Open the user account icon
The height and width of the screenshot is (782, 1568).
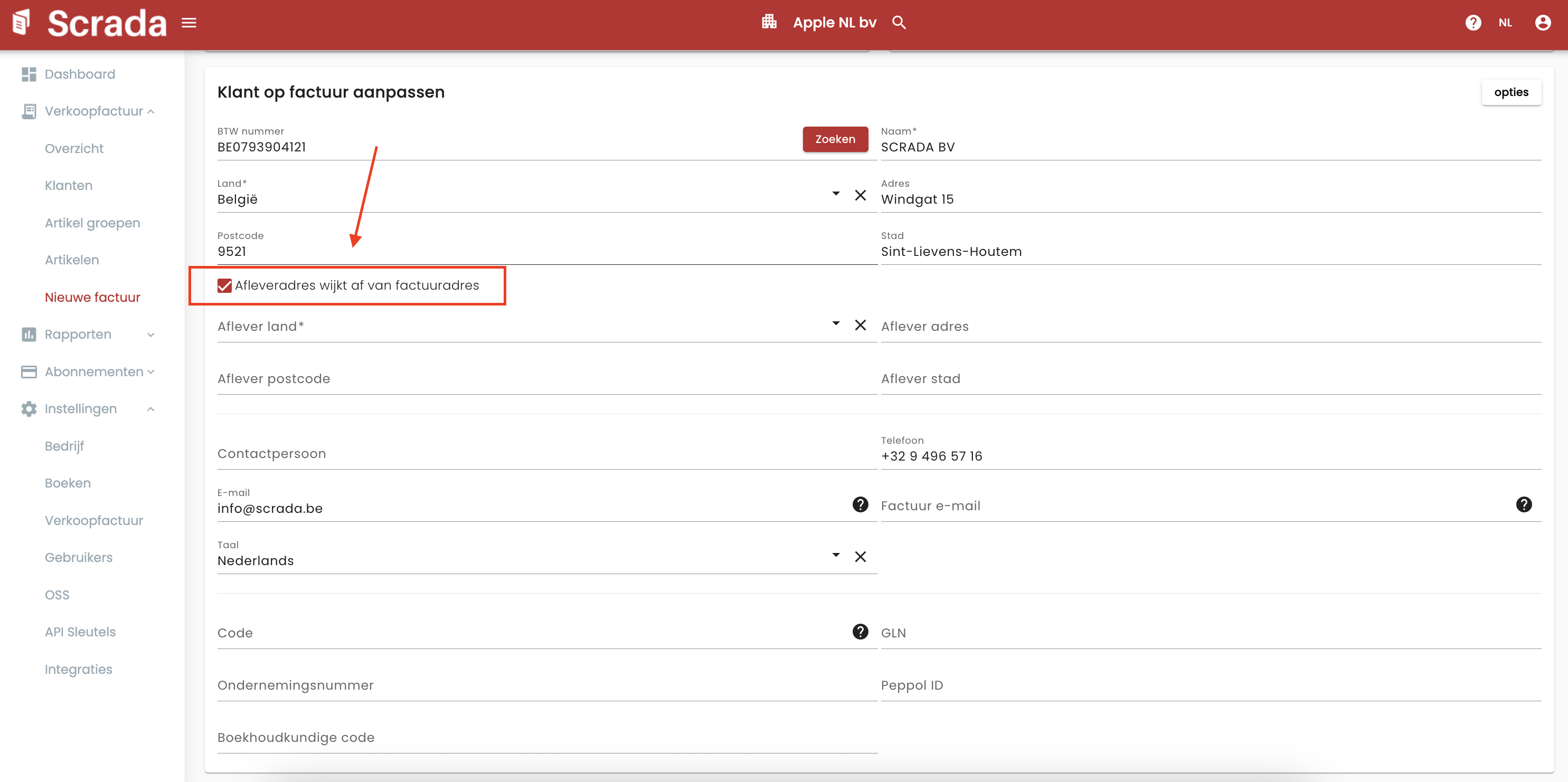[x=1543, y=23]
